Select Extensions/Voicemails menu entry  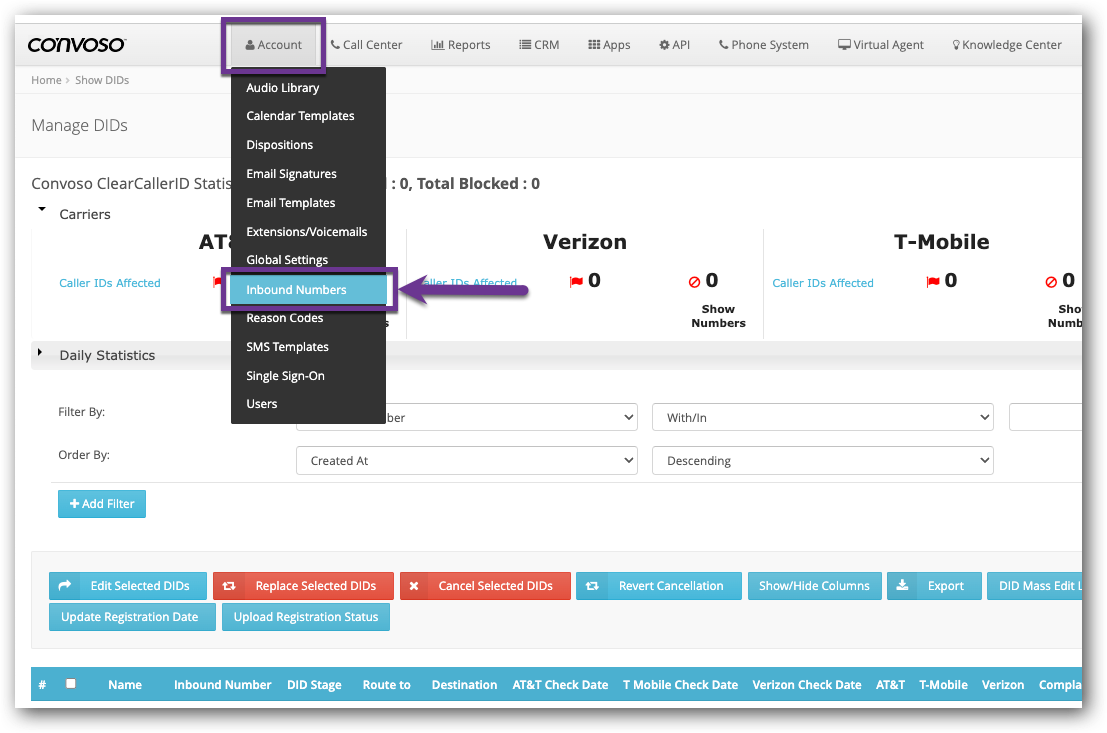[309, 232]
